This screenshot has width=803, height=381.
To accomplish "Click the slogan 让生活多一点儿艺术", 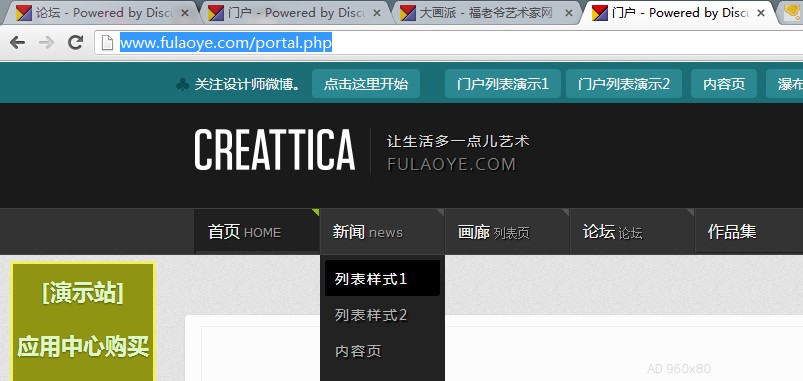I will [458, 141].
